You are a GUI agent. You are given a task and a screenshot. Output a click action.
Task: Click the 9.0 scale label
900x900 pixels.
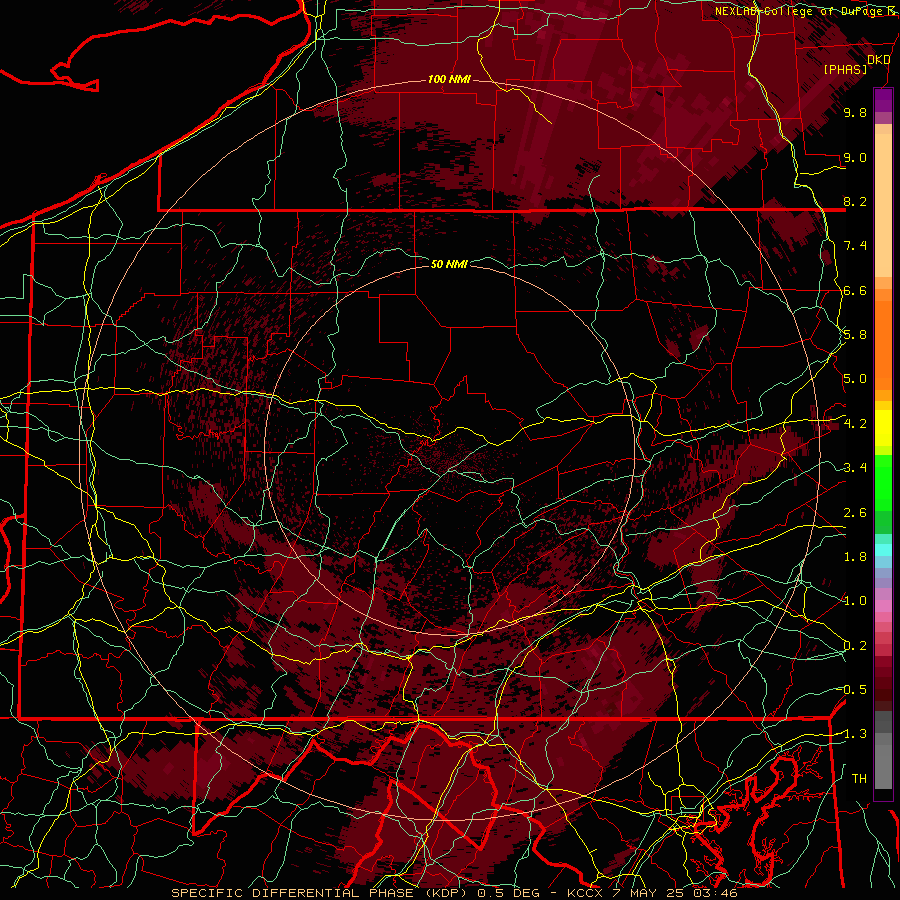click(855, 157)
